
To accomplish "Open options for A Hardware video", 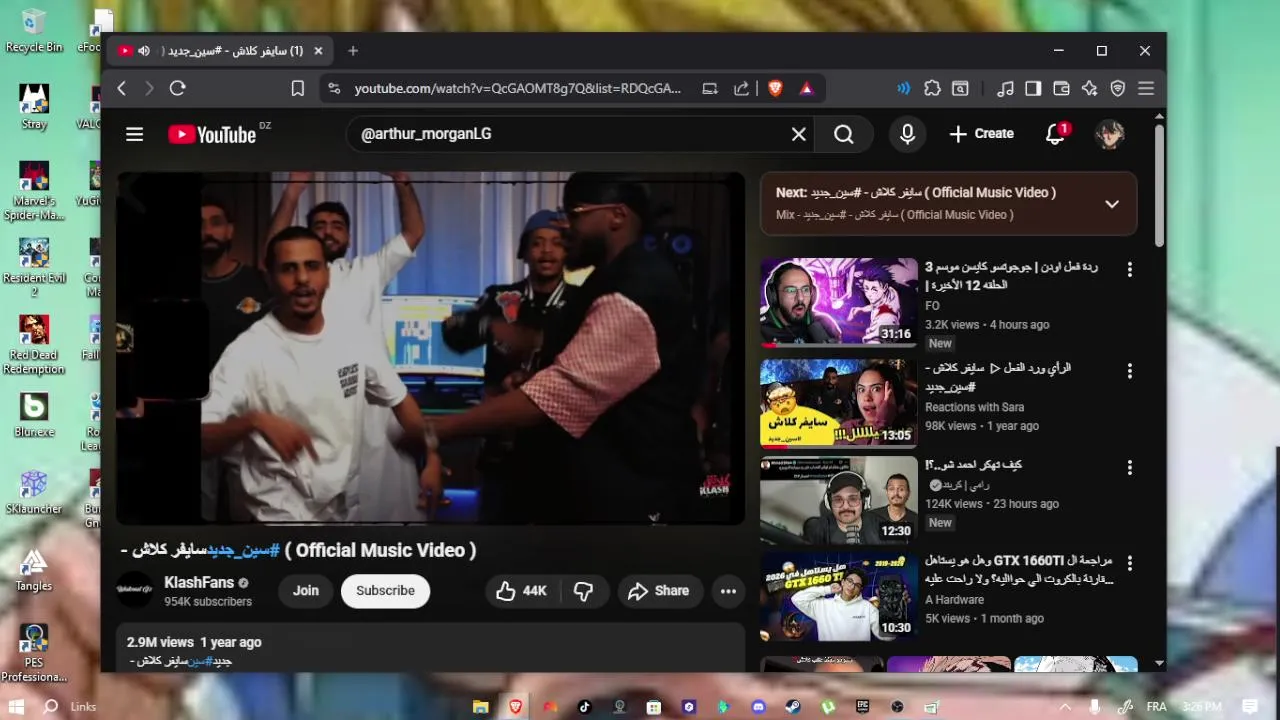I will (1129, 565).
